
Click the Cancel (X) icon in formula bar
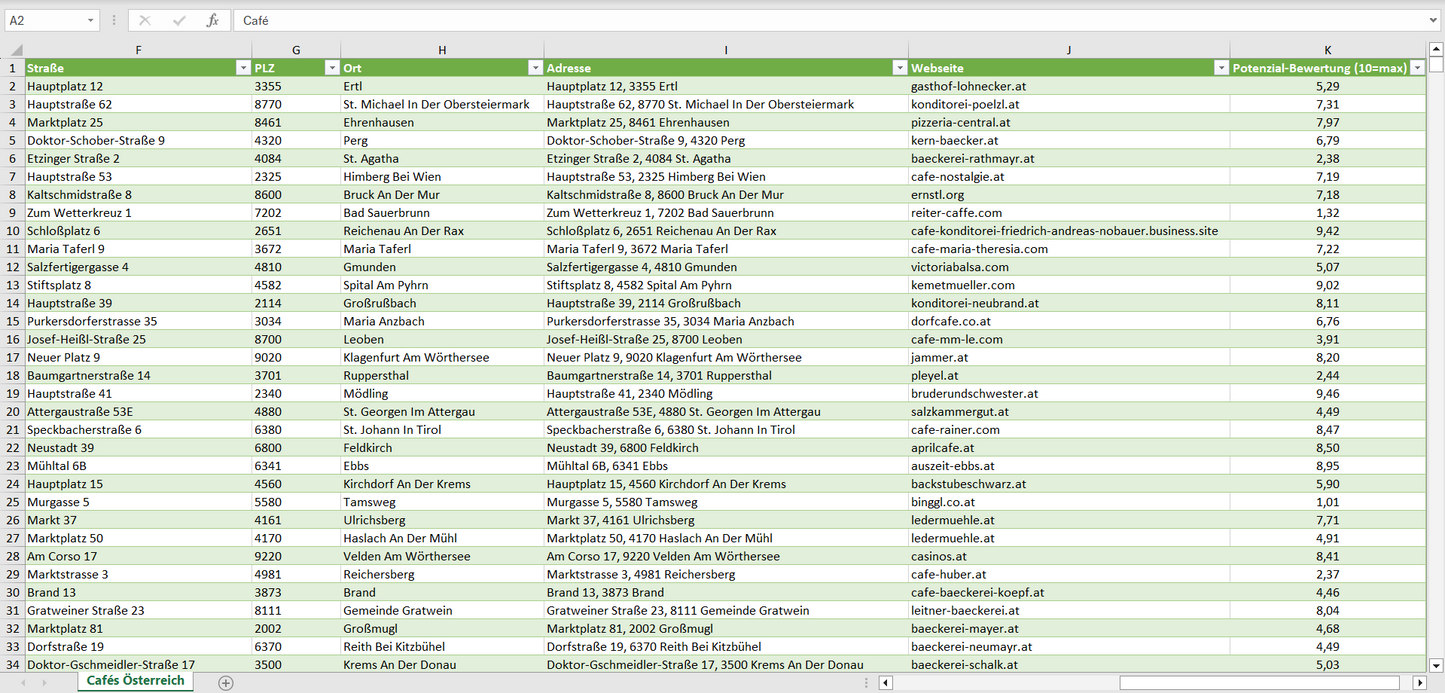tap(144, 19)
